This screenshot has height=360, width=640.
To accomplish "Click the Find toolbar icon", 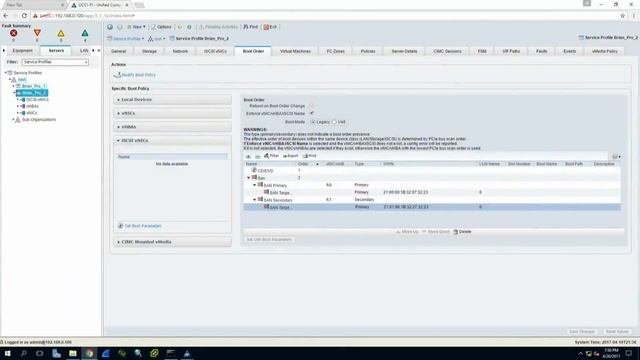I will 251,27.
